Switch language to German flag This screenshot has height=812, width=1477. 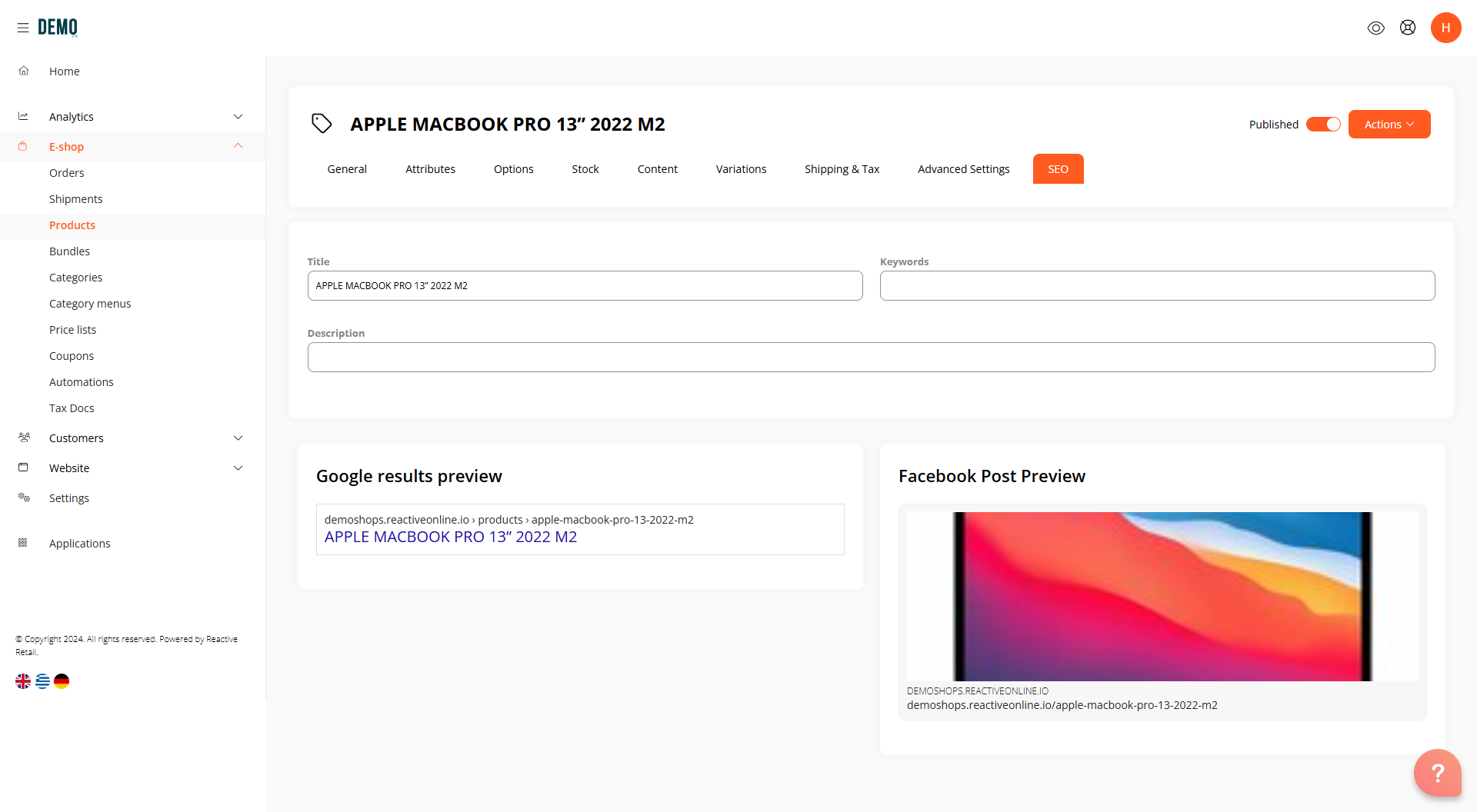[x=62, y=681]
